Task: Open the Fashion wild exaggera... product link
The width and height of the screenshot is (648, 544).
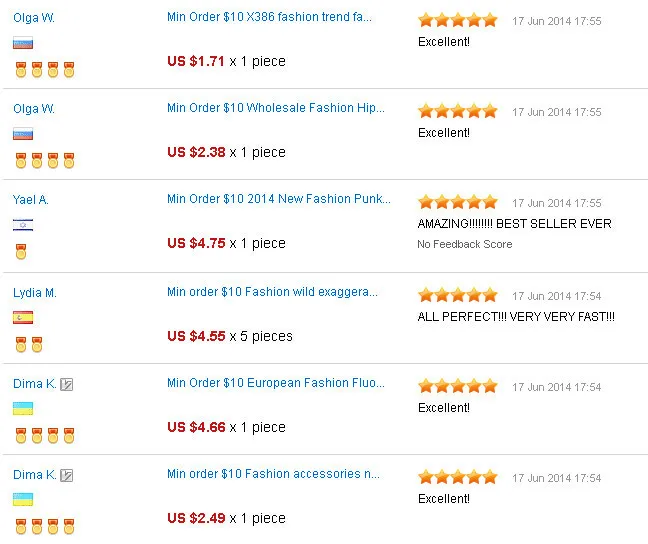Action: pyautogui.click(x=272, y=292)
